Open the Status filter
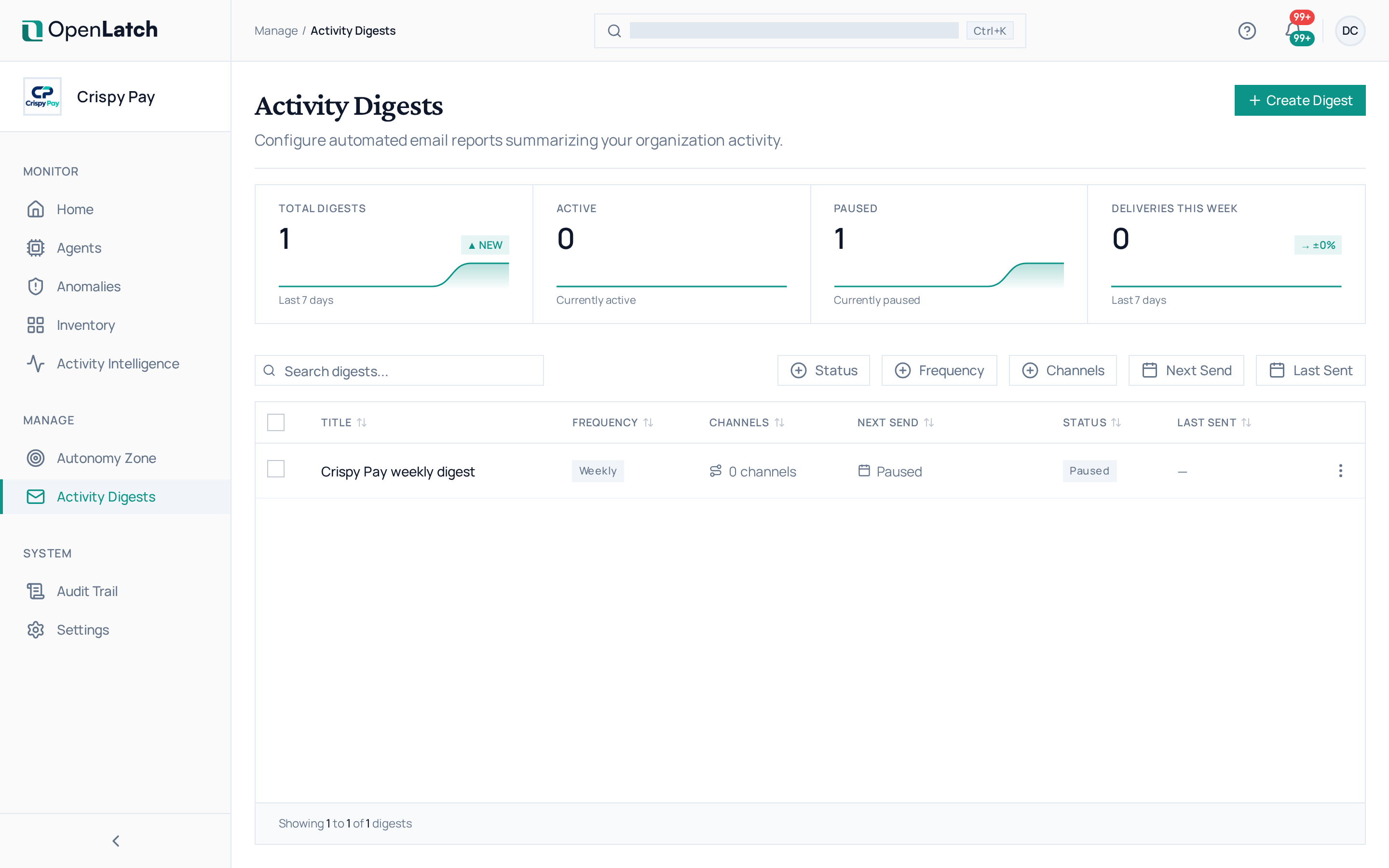1389x868 pixels. click(x=823, y=370)
